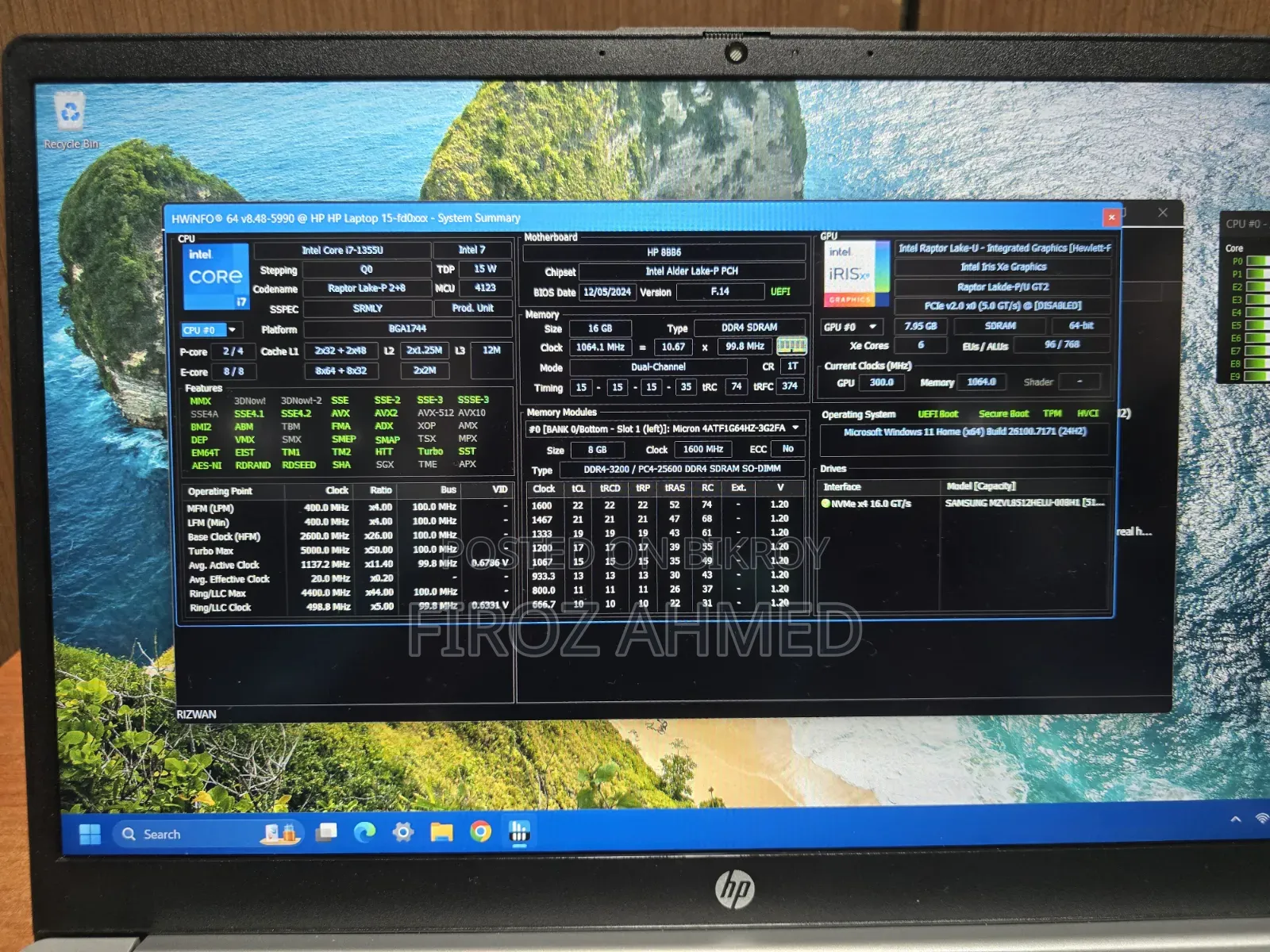Click the memory module chip icon

[791, 345]
